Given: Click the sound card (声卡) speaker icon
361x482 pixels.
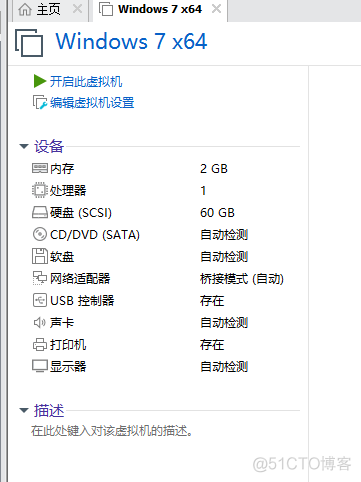Looking at the screenshot, I should coord(40,322).
